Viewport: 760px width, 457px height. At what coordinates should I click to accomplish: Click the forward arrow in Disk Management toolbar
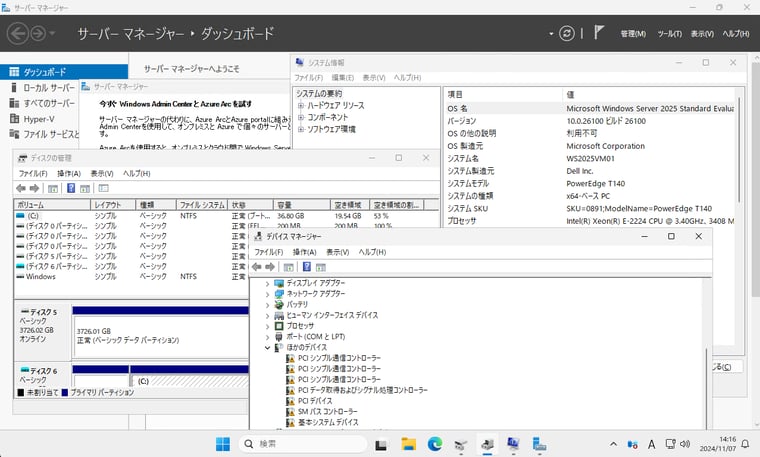pos(34,189)
